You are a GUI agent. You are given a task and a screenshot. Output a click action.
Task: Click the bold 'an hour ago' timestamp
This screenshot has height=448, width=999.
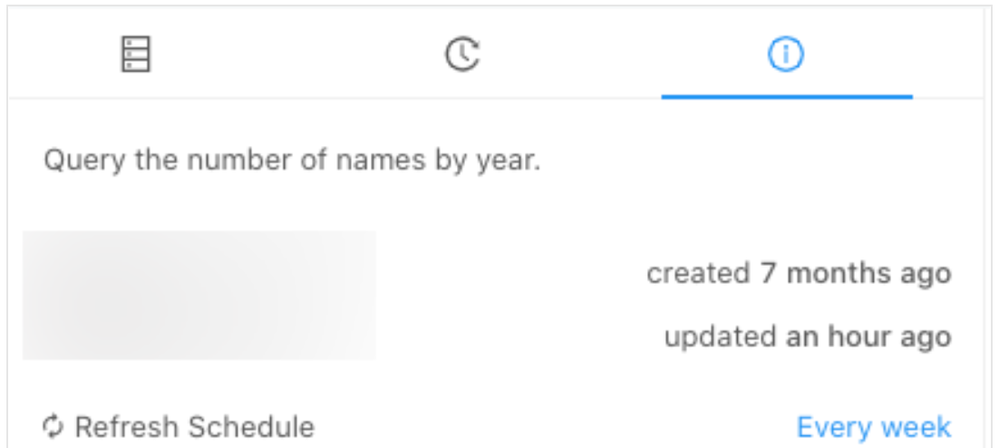(868, 336)
